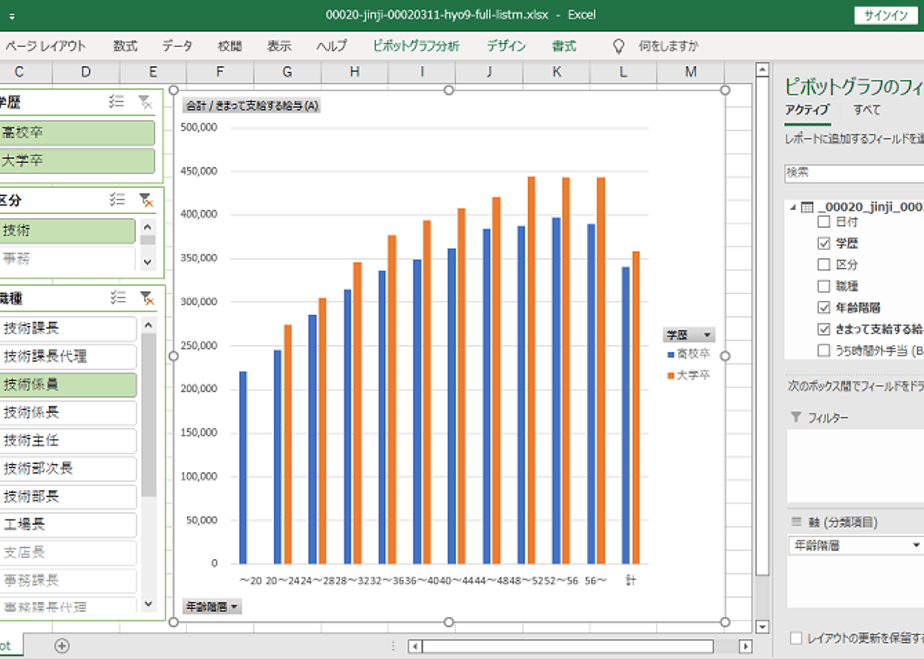924x660 pixels.
Task: Select 事務 in 区分 slicer
Action: pyautogui.click(x=67, y=258)
